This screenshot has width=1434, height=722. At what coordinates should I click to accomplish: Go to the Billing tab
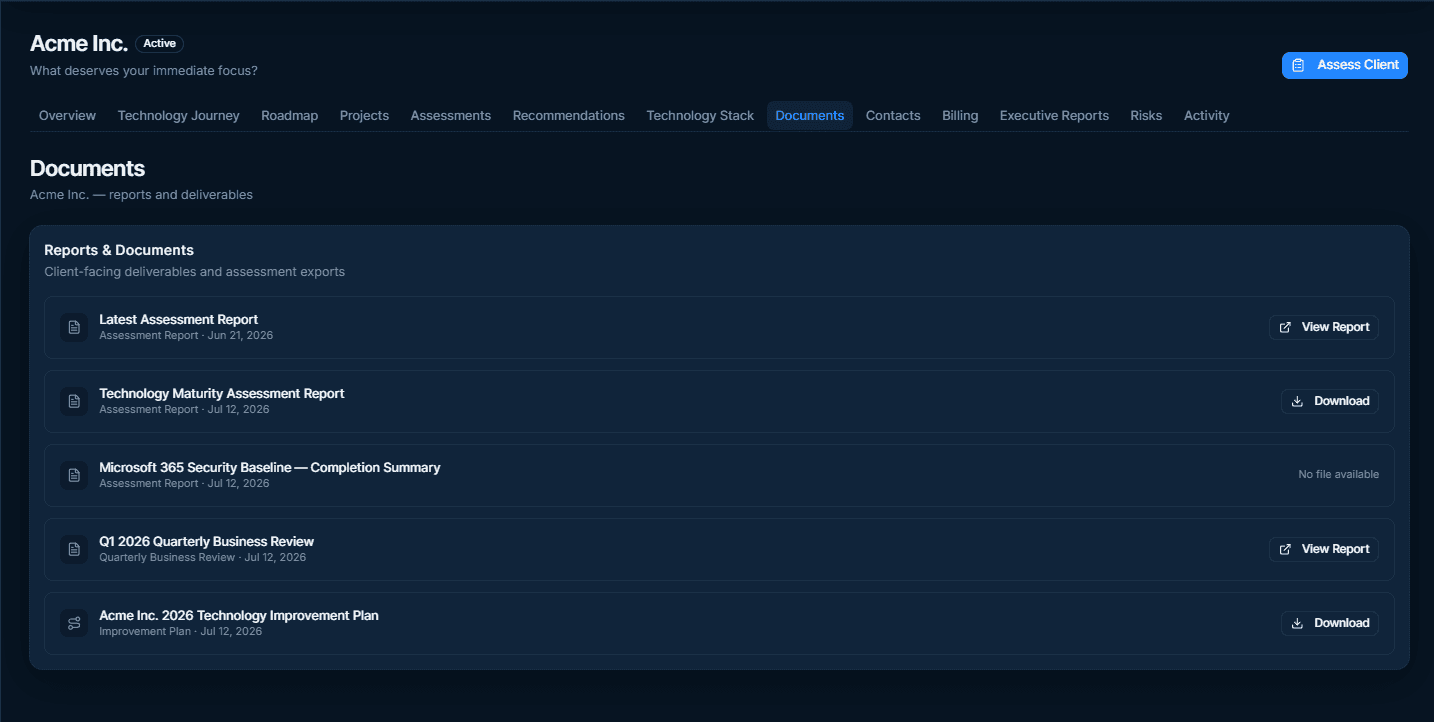[960, 115]
